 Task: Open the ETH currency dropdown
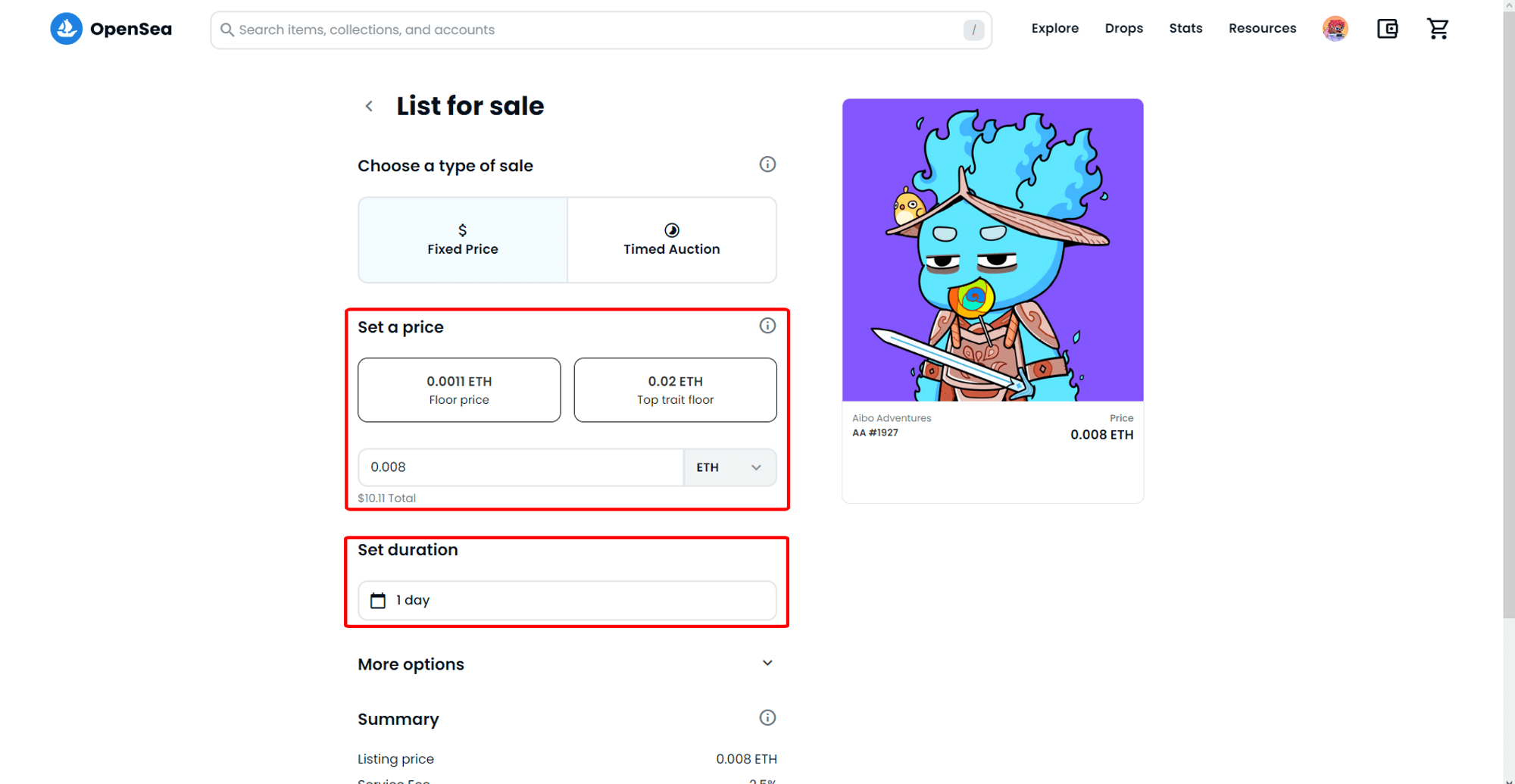[x=729, y=467]
